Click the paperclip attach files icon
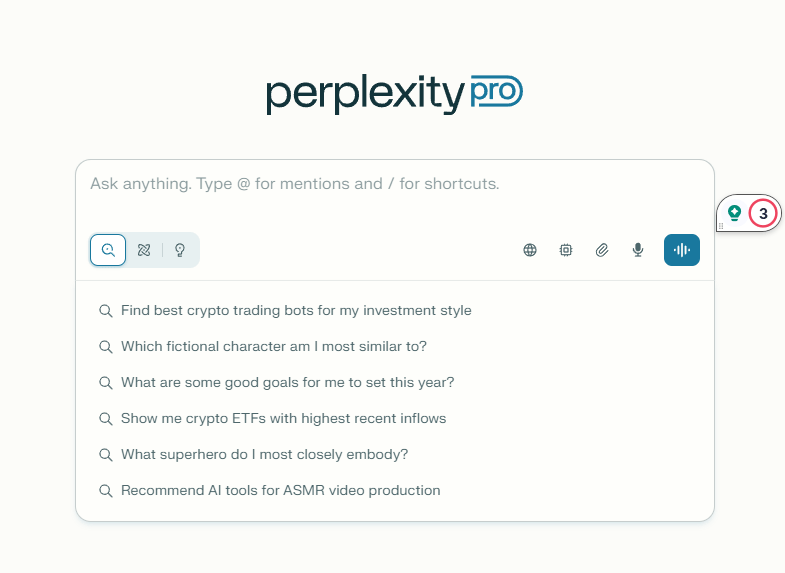Image resolution: width=785 pixels, height=573 pixels. [x=602, y=250]
